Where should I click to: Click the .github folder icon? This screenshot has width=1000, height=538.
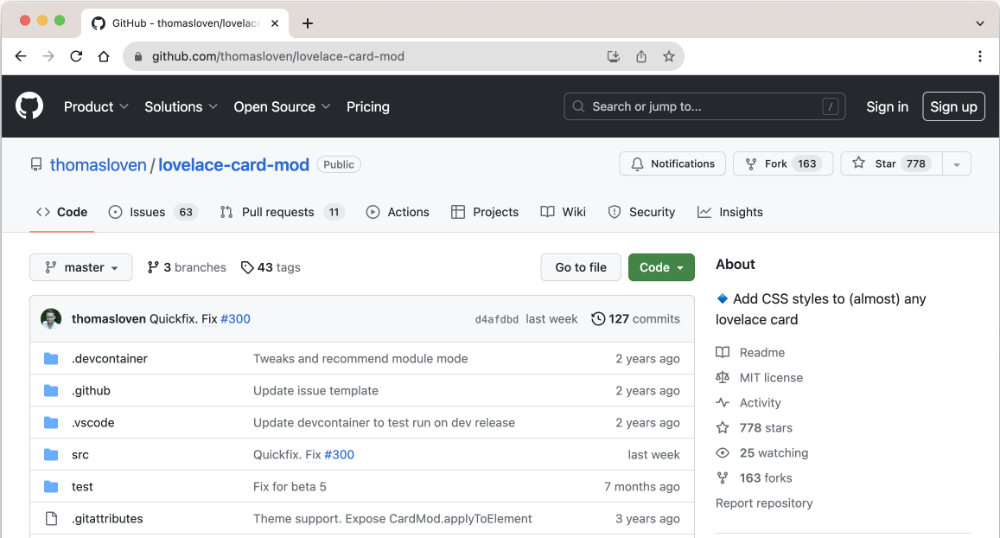(x=51, y=391)
